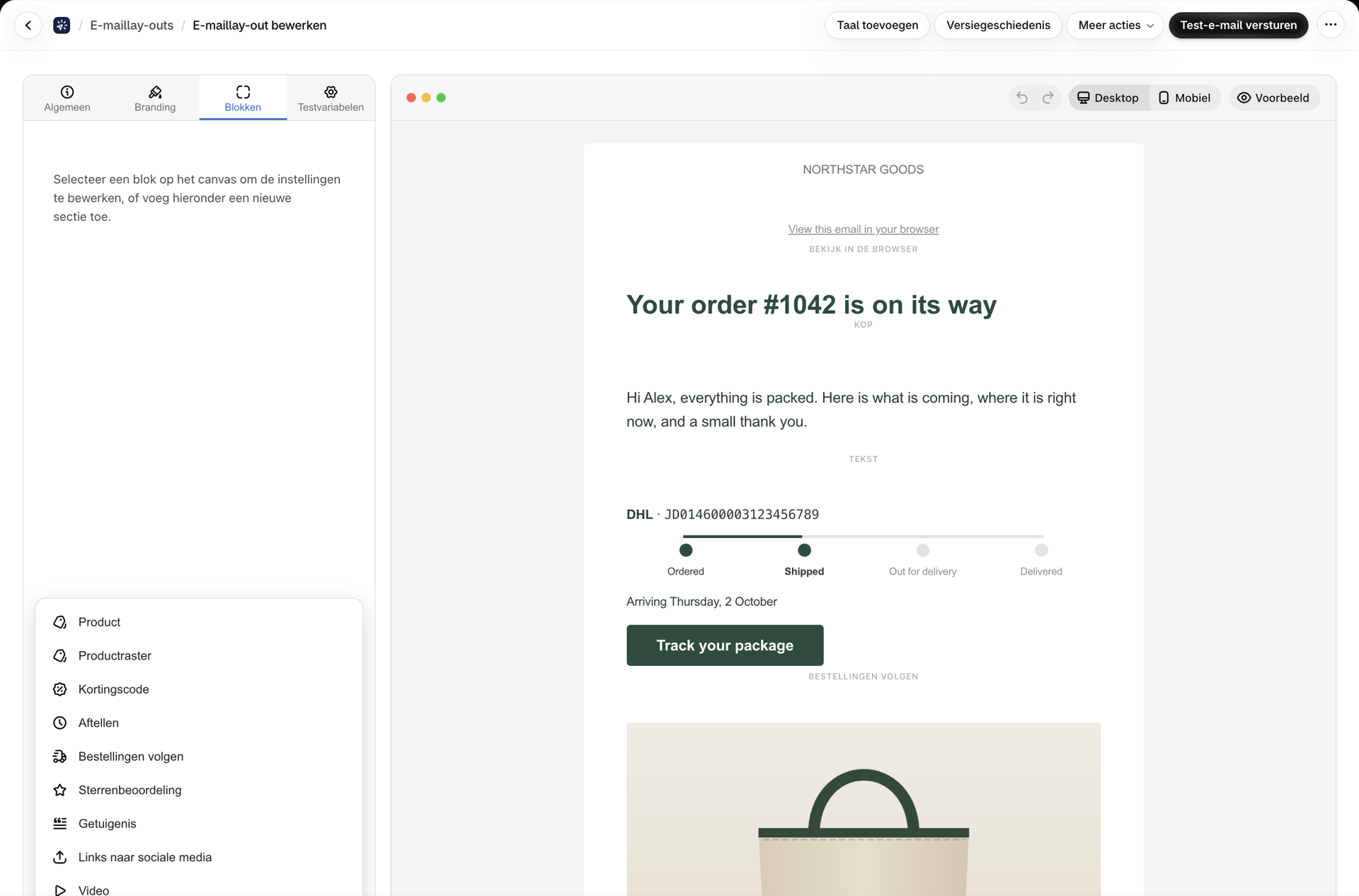Open the Branding tab
1359x896 pixels.
(x=155, y=98)
